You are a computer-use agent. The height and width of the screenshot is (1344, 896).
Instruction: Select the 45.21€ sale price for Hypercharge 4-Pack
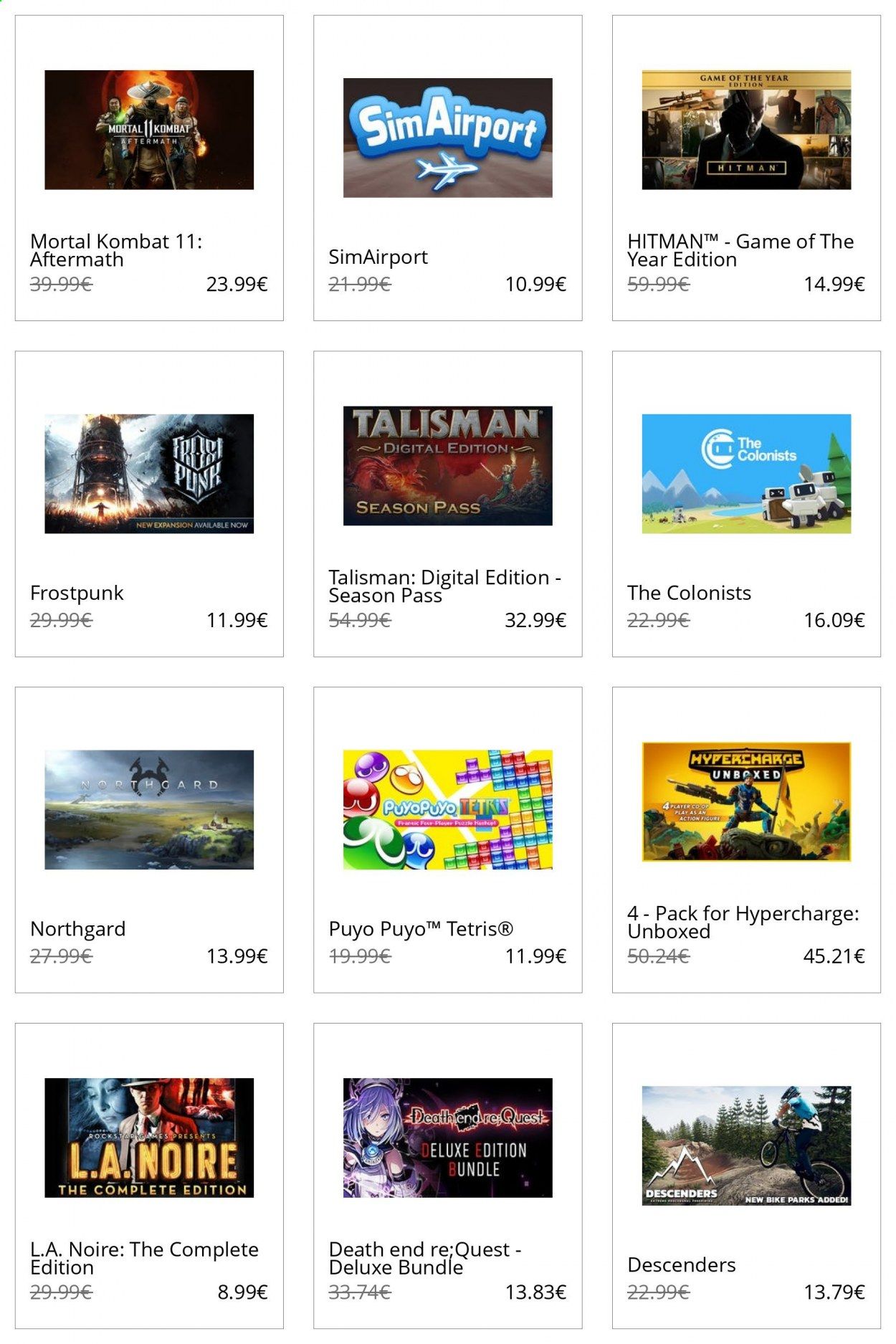click(834, 956)
